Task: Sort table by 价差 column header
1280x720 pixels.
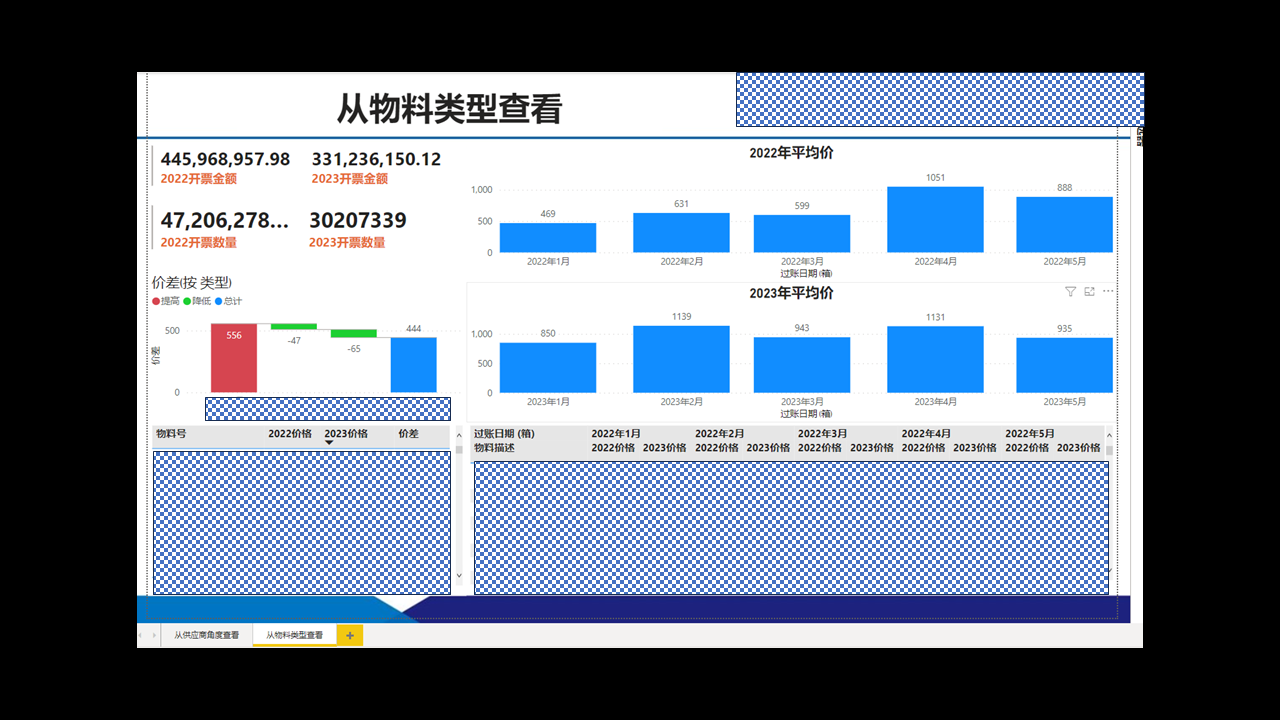Action: 408,434
